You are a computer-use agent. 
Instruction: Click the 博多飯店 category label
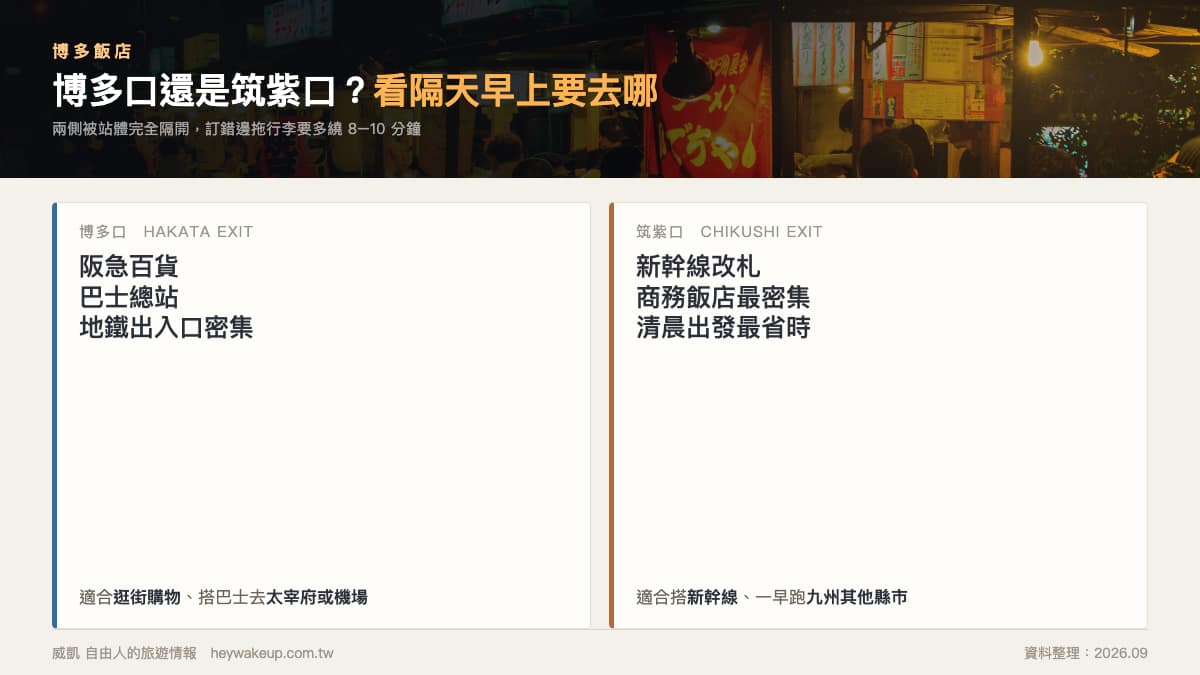(92, 51)
